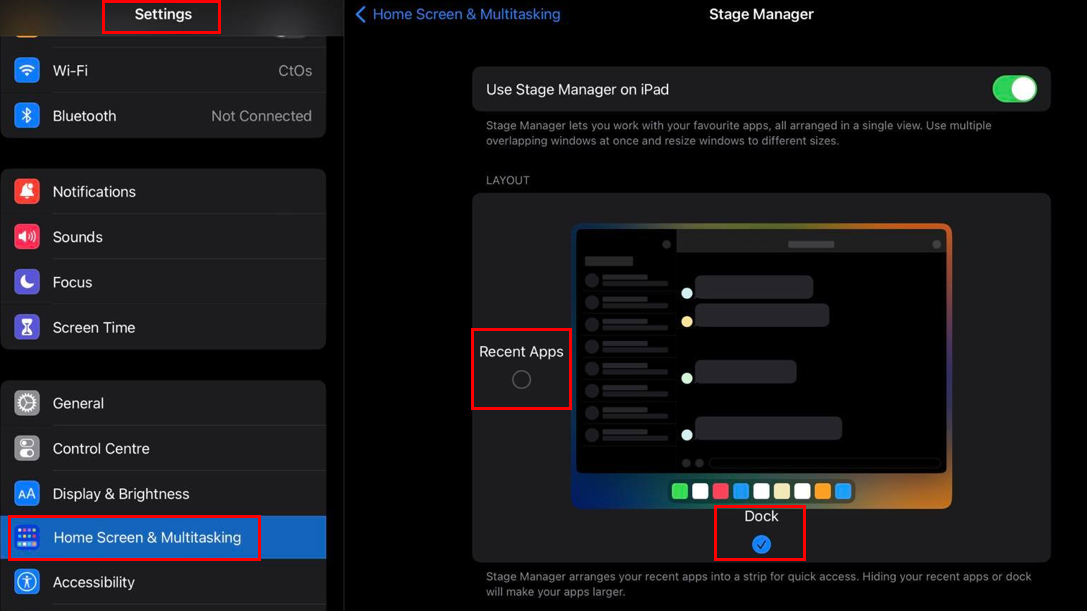Tap the General gear icon
1087x611 pixels.
(x=27, y=403)
